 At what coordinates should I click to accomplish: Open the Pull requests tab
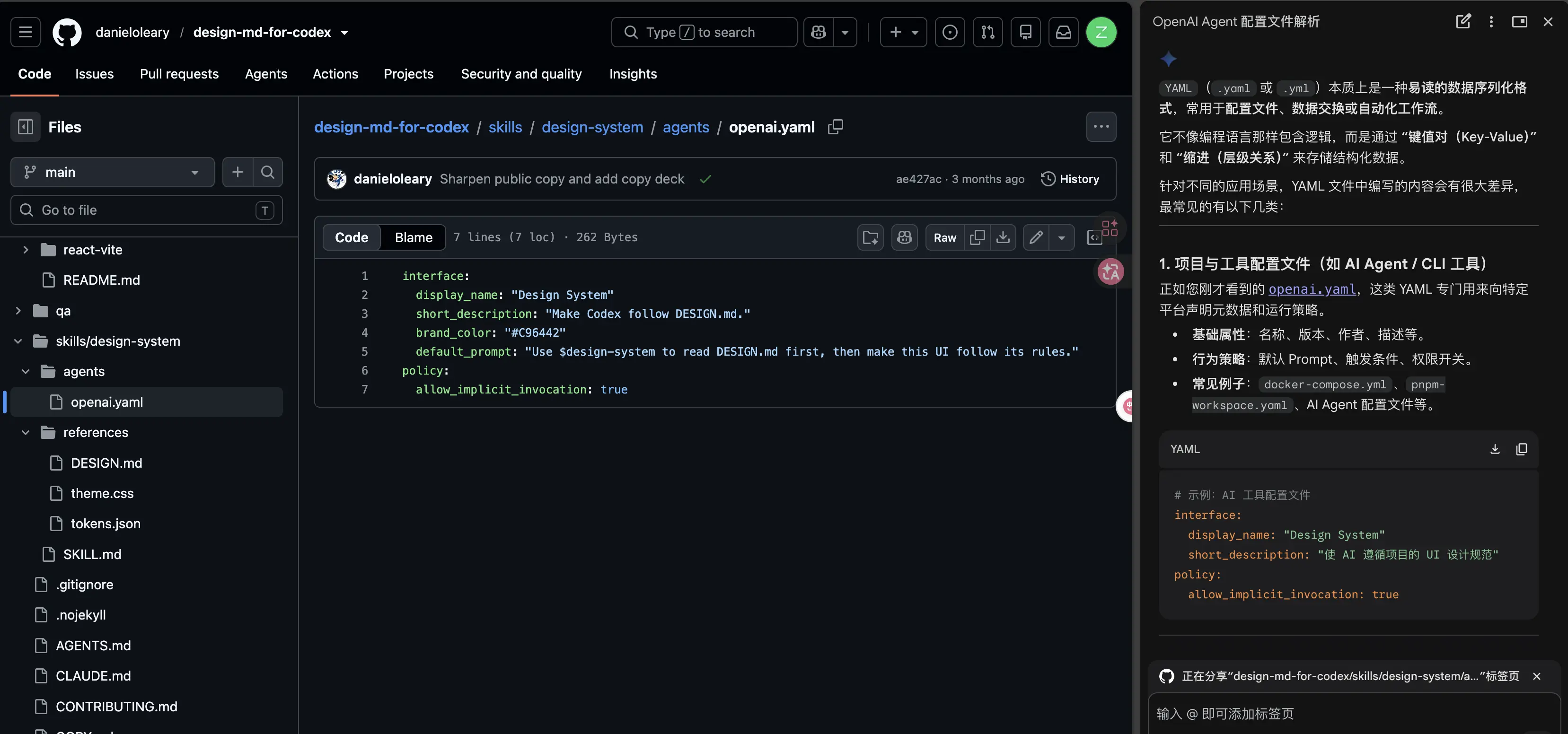pos(179,74)
